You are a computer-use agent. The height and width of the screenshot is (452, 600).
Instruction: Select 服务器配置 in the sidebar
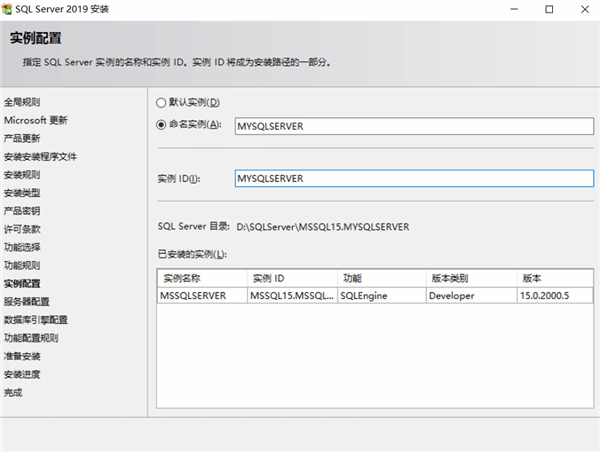point(27,301)
